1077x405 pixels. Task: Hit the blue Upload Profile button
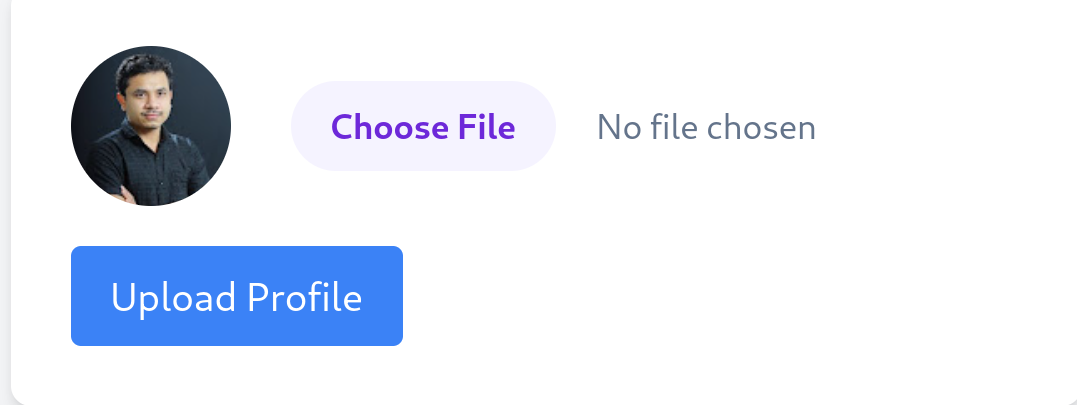[x=237, y=296]
